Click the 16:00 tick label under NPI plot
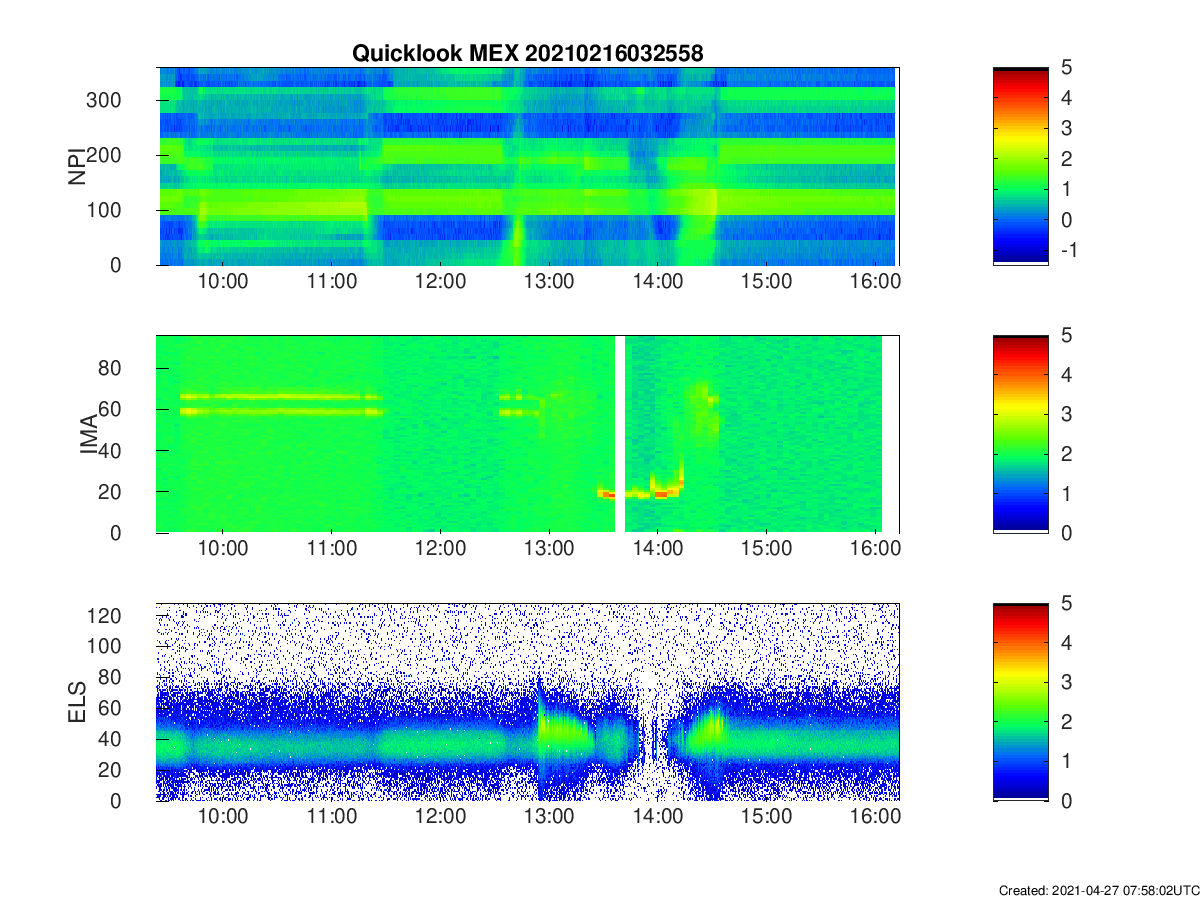Screen dimensions: 1200x900 (x=874, y=281)
